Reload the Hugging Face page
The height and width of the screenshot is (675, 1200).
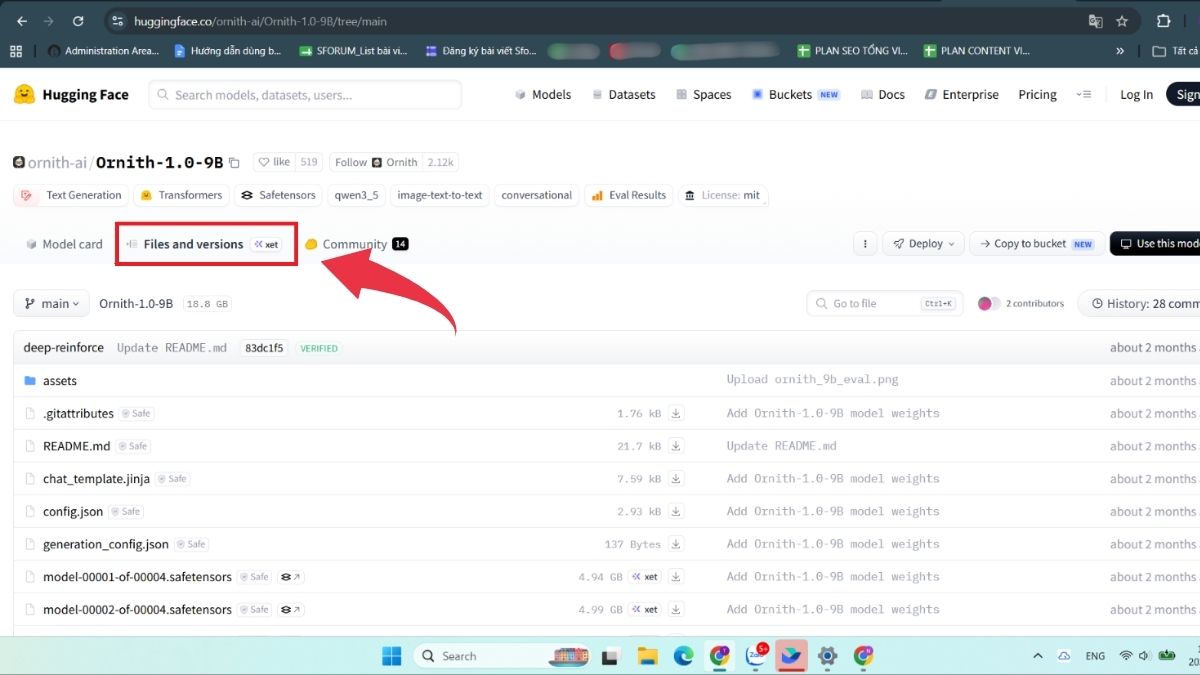tap(78, 21)
